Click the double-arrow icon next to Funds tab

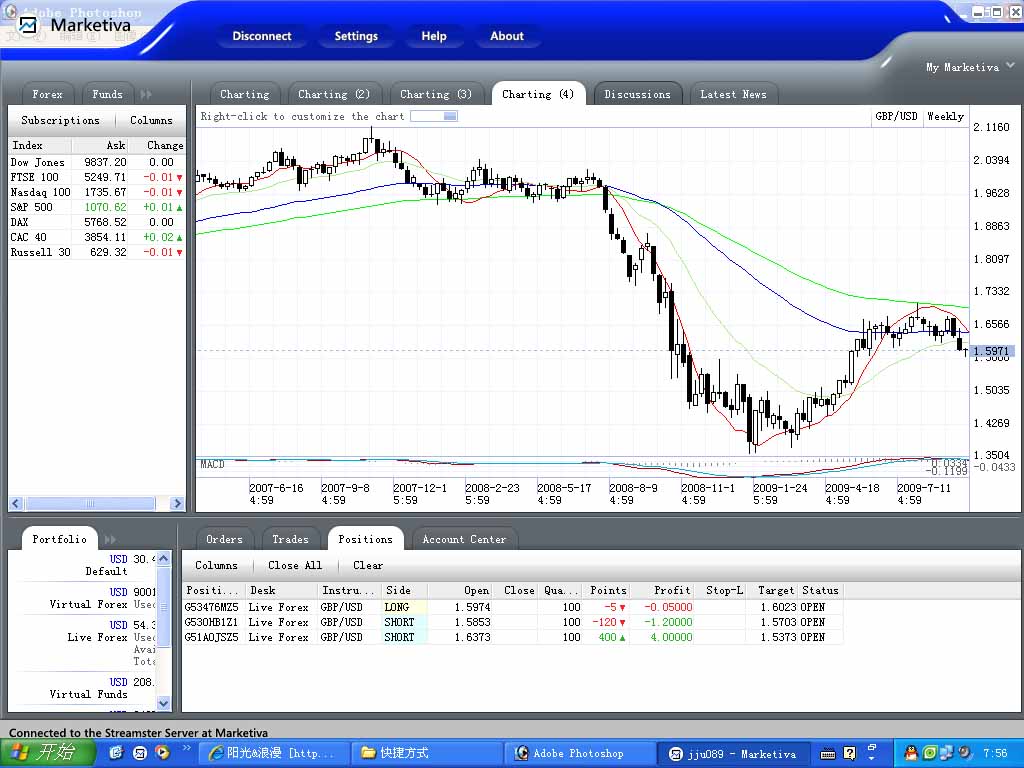[x=146, y=94]
